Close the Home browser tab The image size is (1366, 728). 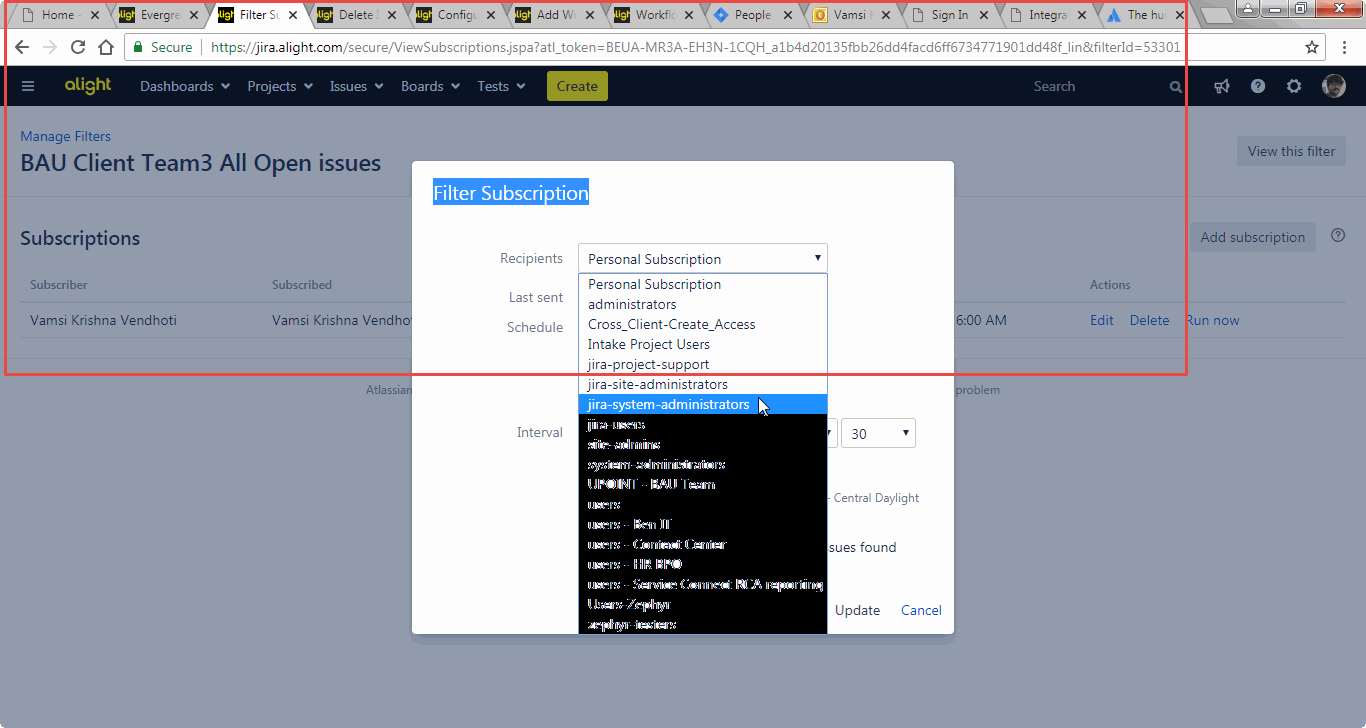point(95,15)
